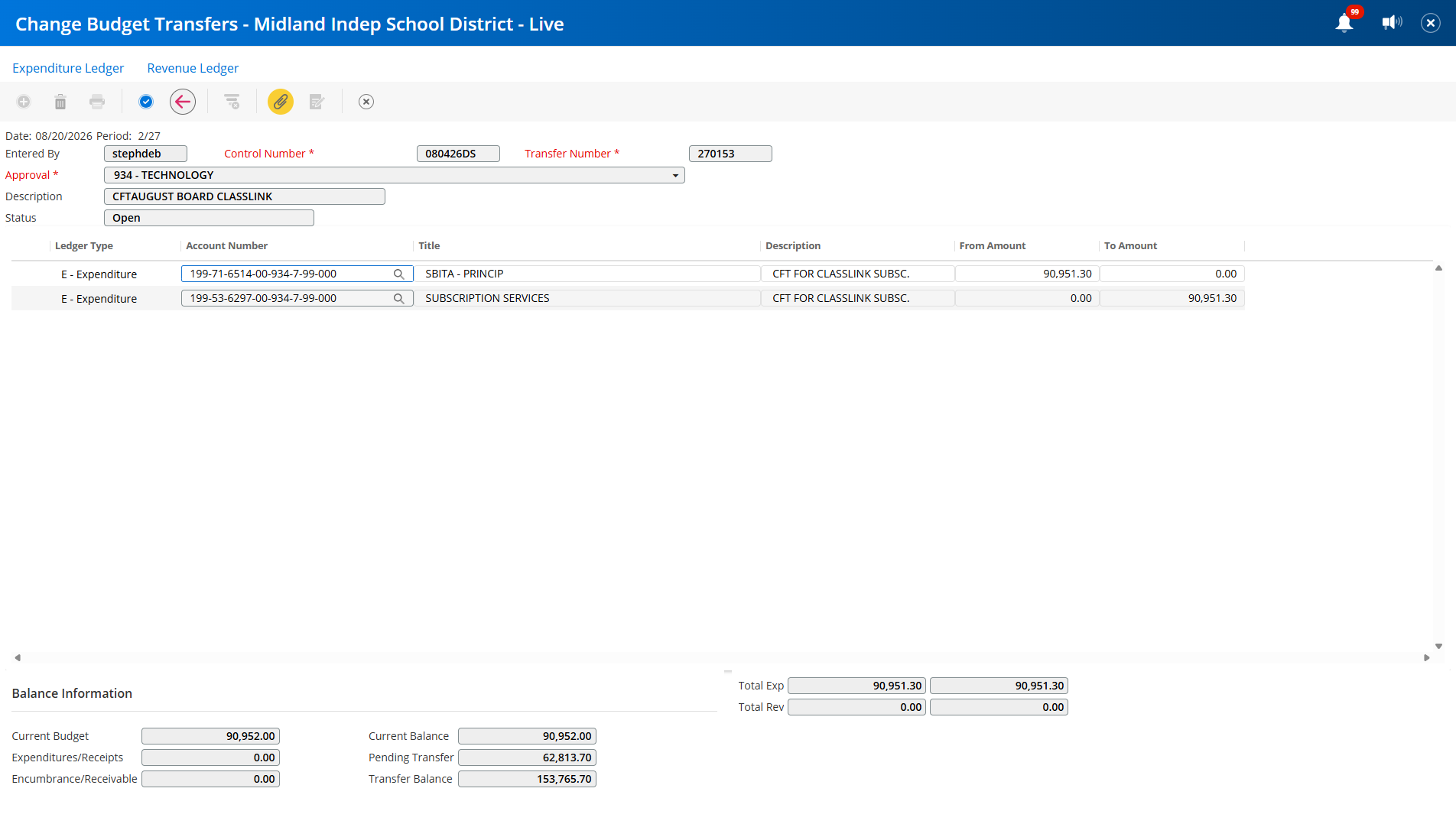Click the printer icon in toolbar
1456x824 pixels.
click(x=97, y=102)
